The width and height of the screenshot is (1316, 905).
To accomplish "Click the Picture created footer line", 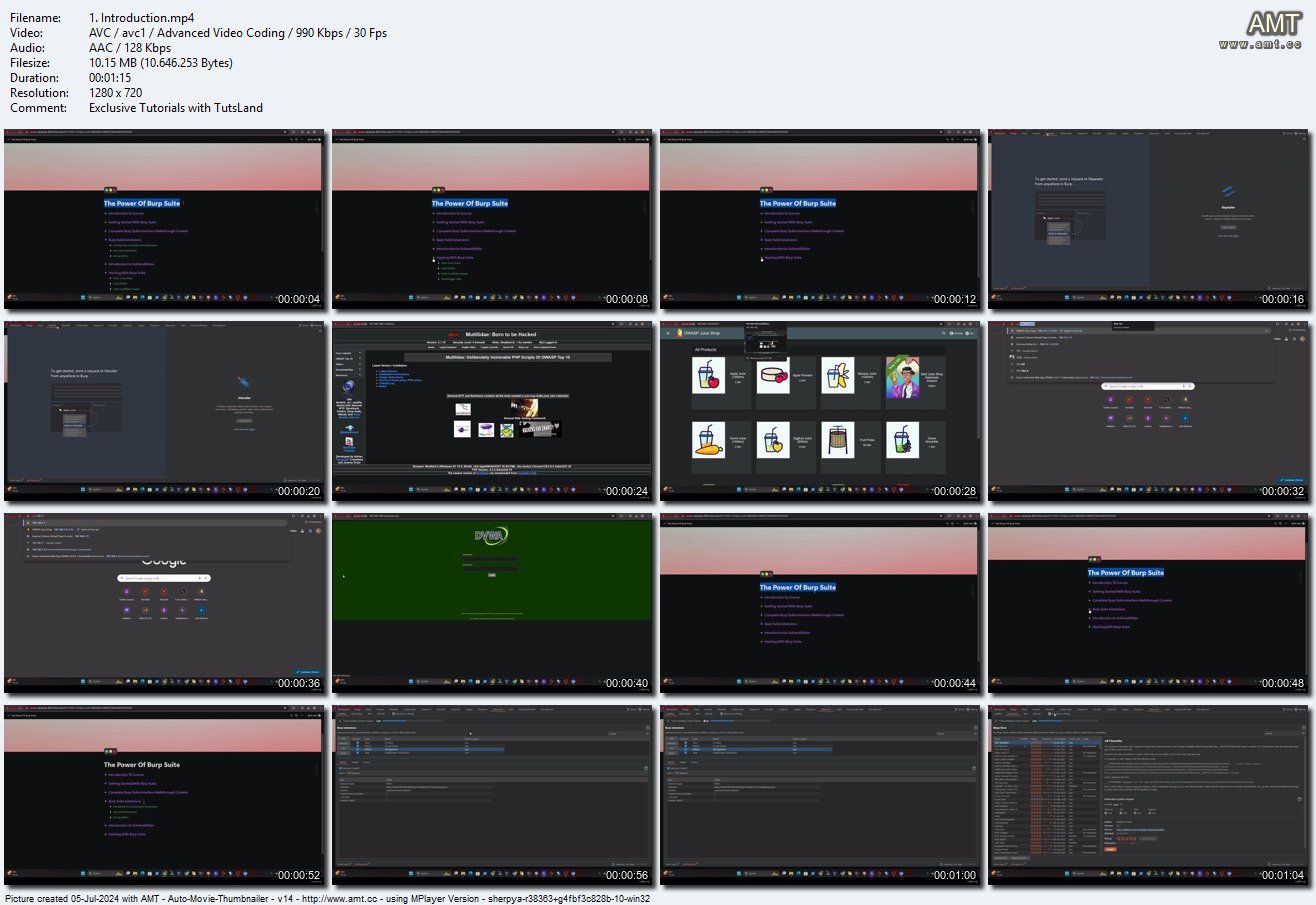I will [x=327, y=898].
